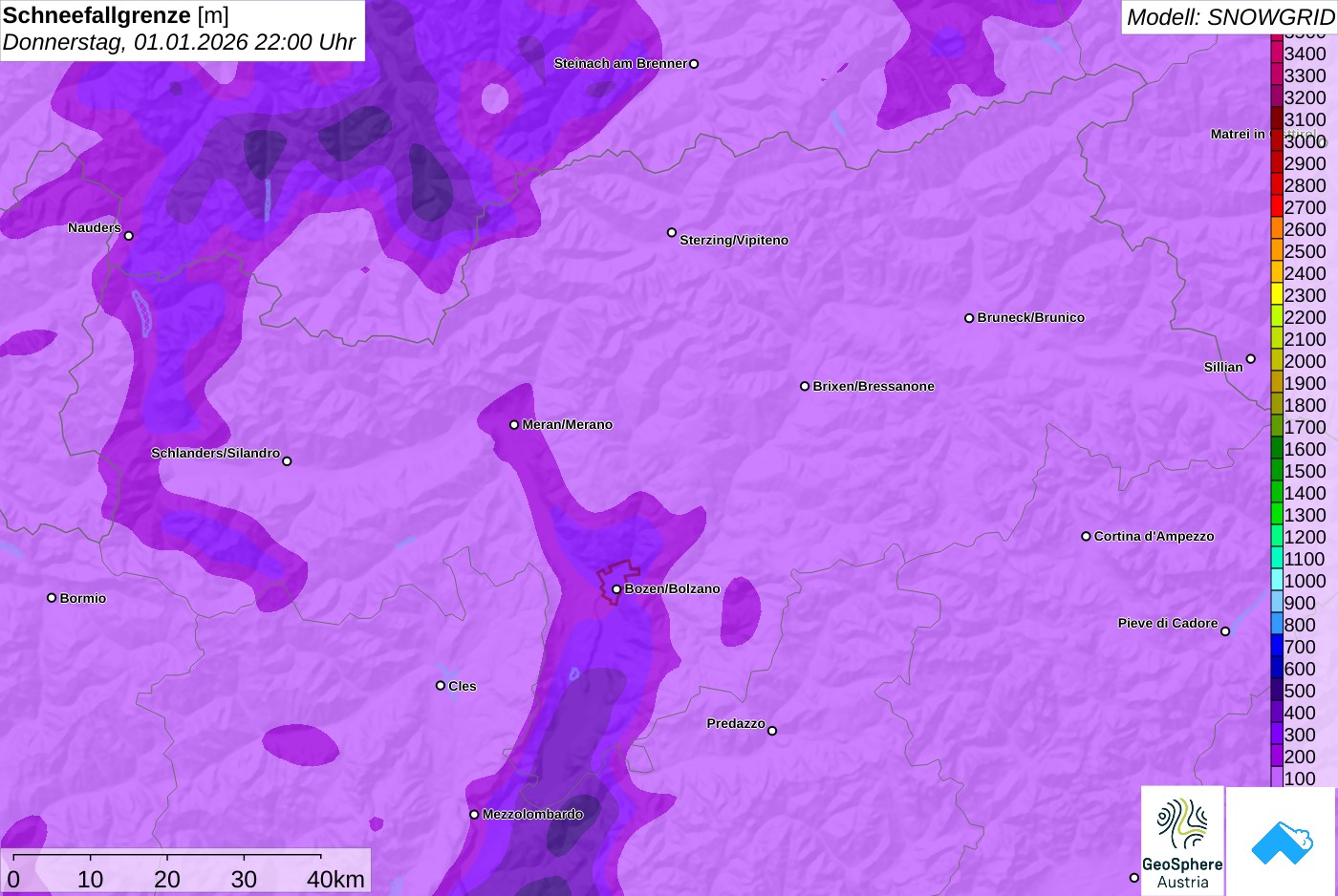Viewport: 1338px width, 896px height.
Task: Click the Sillian location marker
Action: [x=1251, y=359]
